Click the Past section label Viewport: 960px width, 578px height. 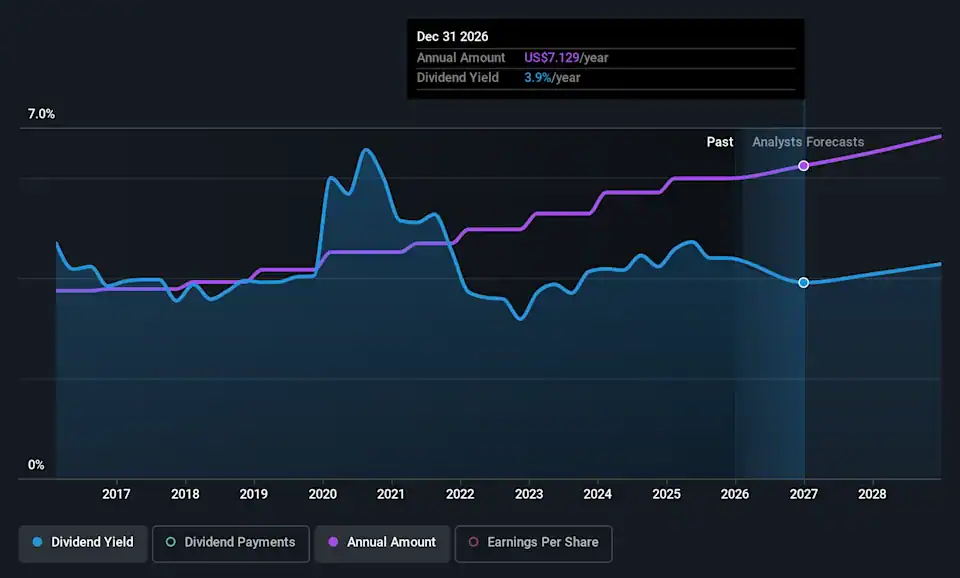pyautogui.click(x=720, y=142)
